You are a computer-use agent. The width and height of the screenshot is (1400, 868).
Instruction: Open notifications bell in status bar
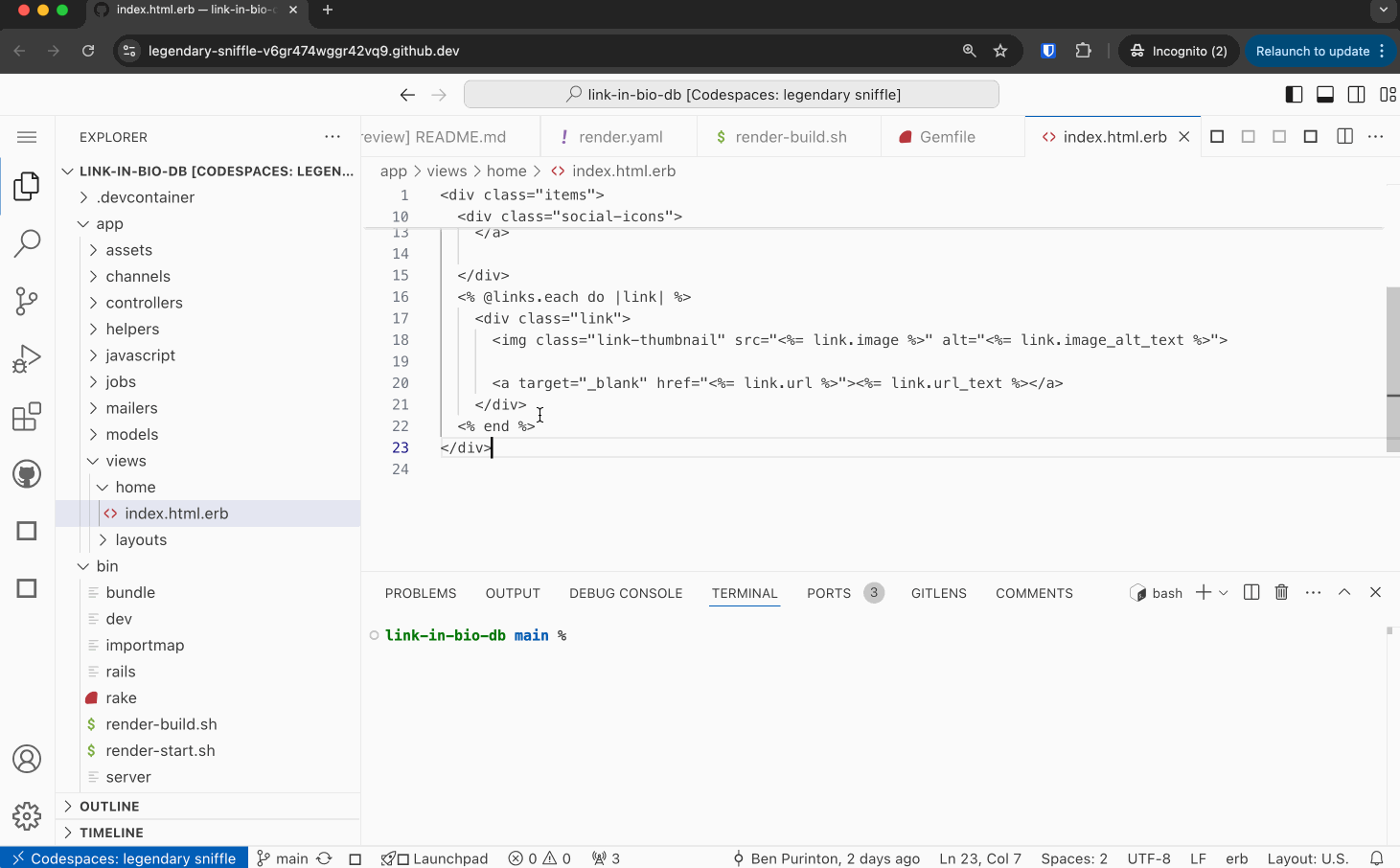tap(1377, 858)
